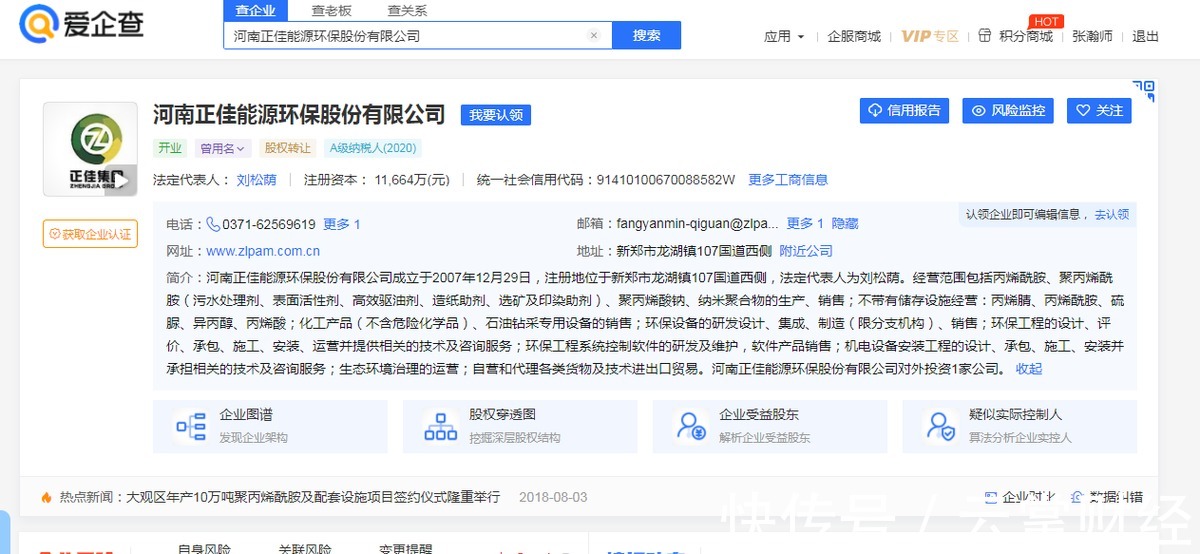Open the QR code icon at top right

(x=1143, y=91)
